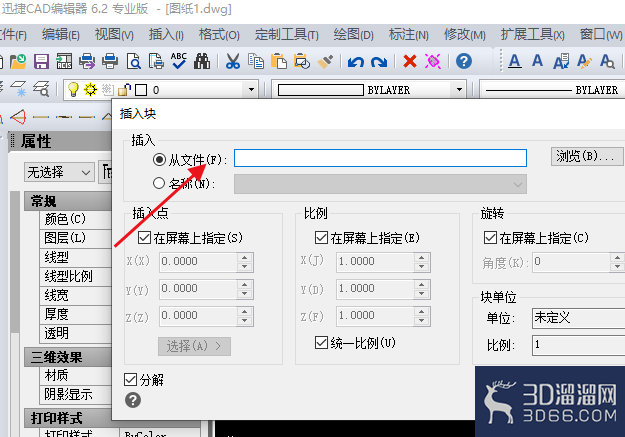The image size is (625, 437).
Task: Click the underlined A text tool icon
Action: coord(515,61)
